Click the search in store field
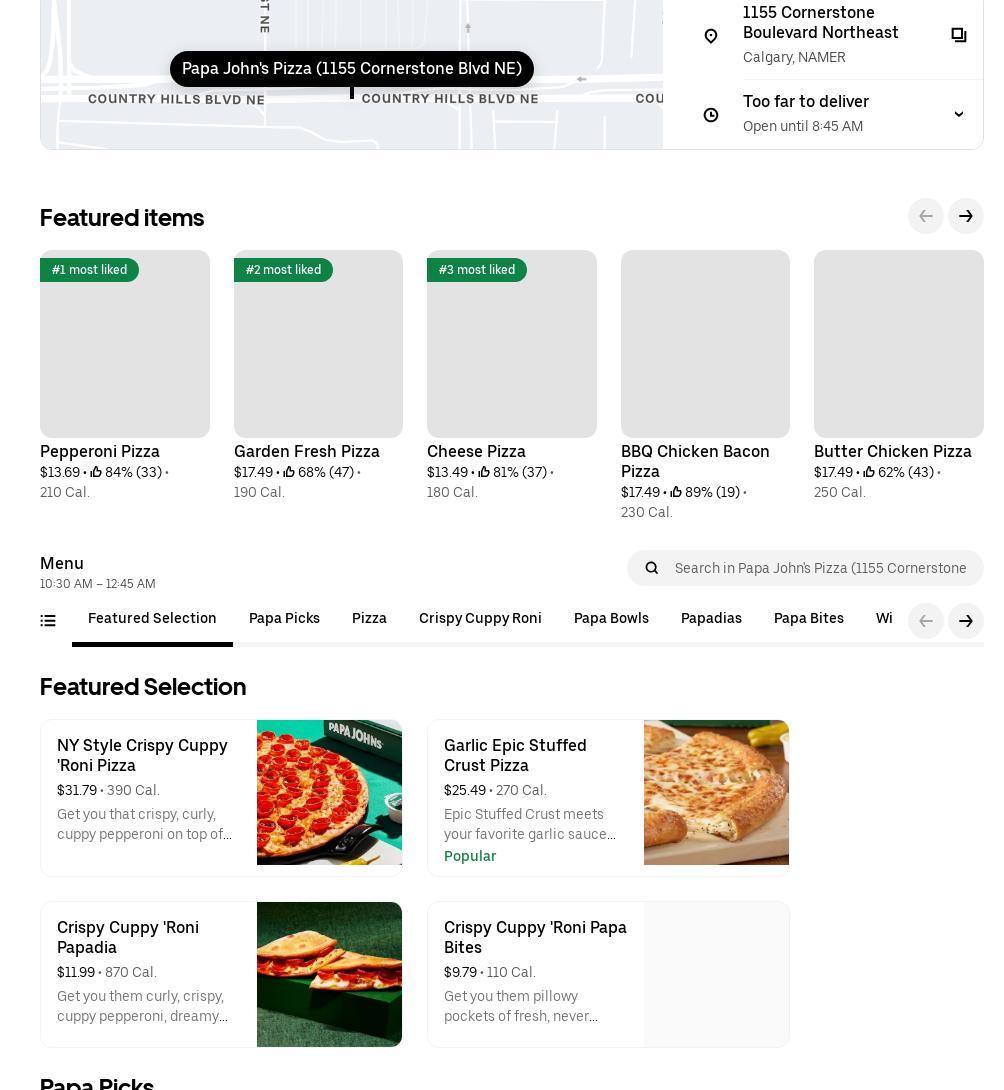The width and height of the screenshot is (1004, 1090). 820,568
